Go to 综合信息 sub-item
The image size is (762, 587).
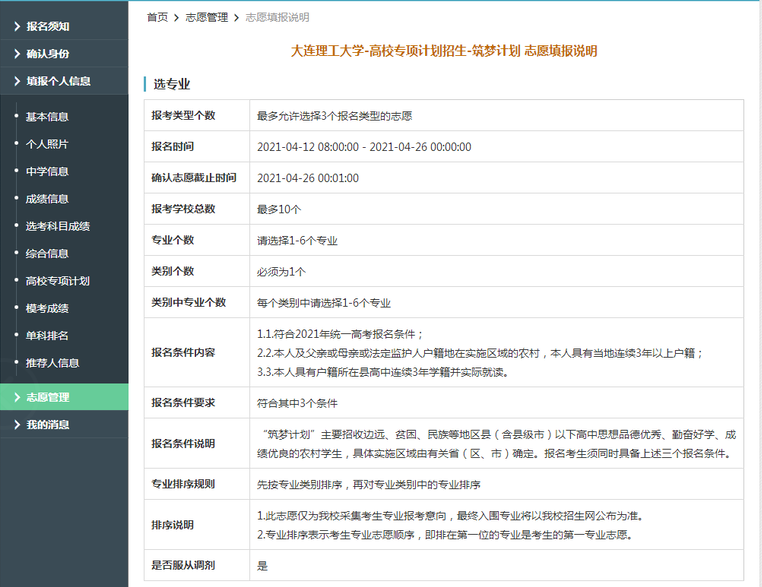47,253
